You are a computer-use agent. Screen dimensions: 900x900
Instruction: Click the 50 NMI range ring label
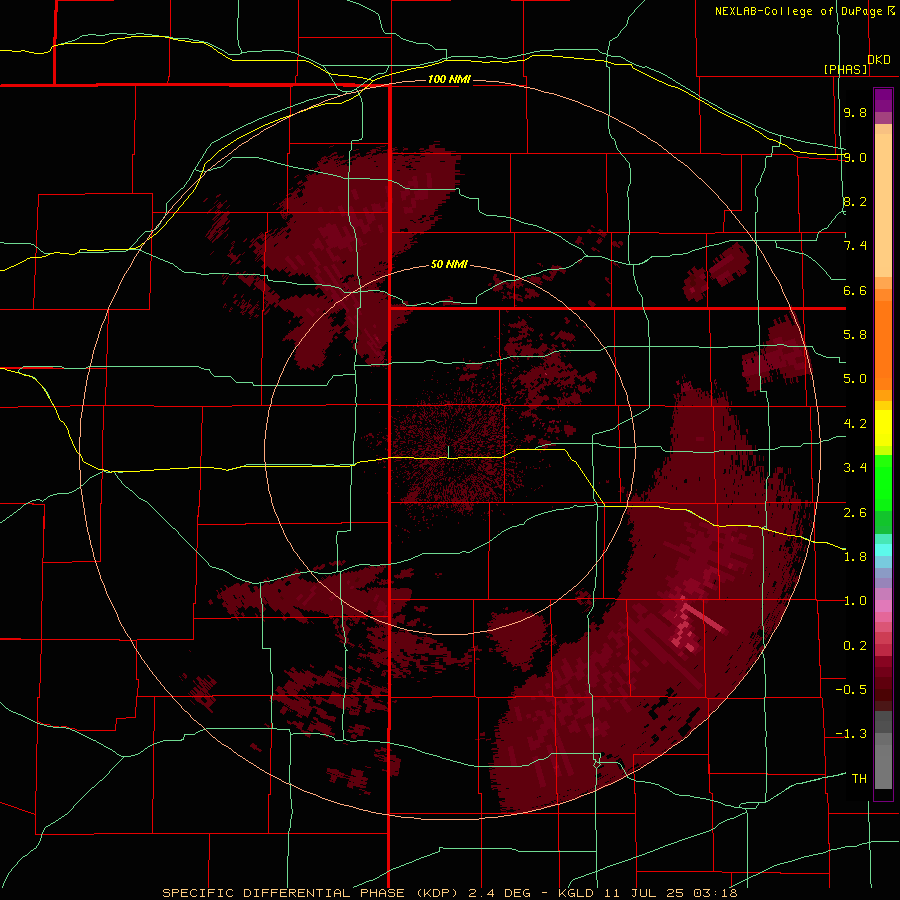[x=449, y=264]
